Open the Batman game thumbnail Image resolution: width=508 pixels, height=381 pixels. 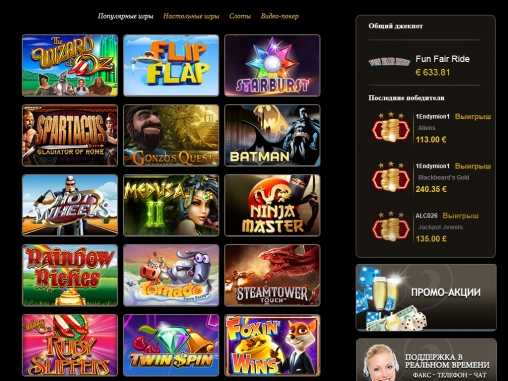click(272, 135)
